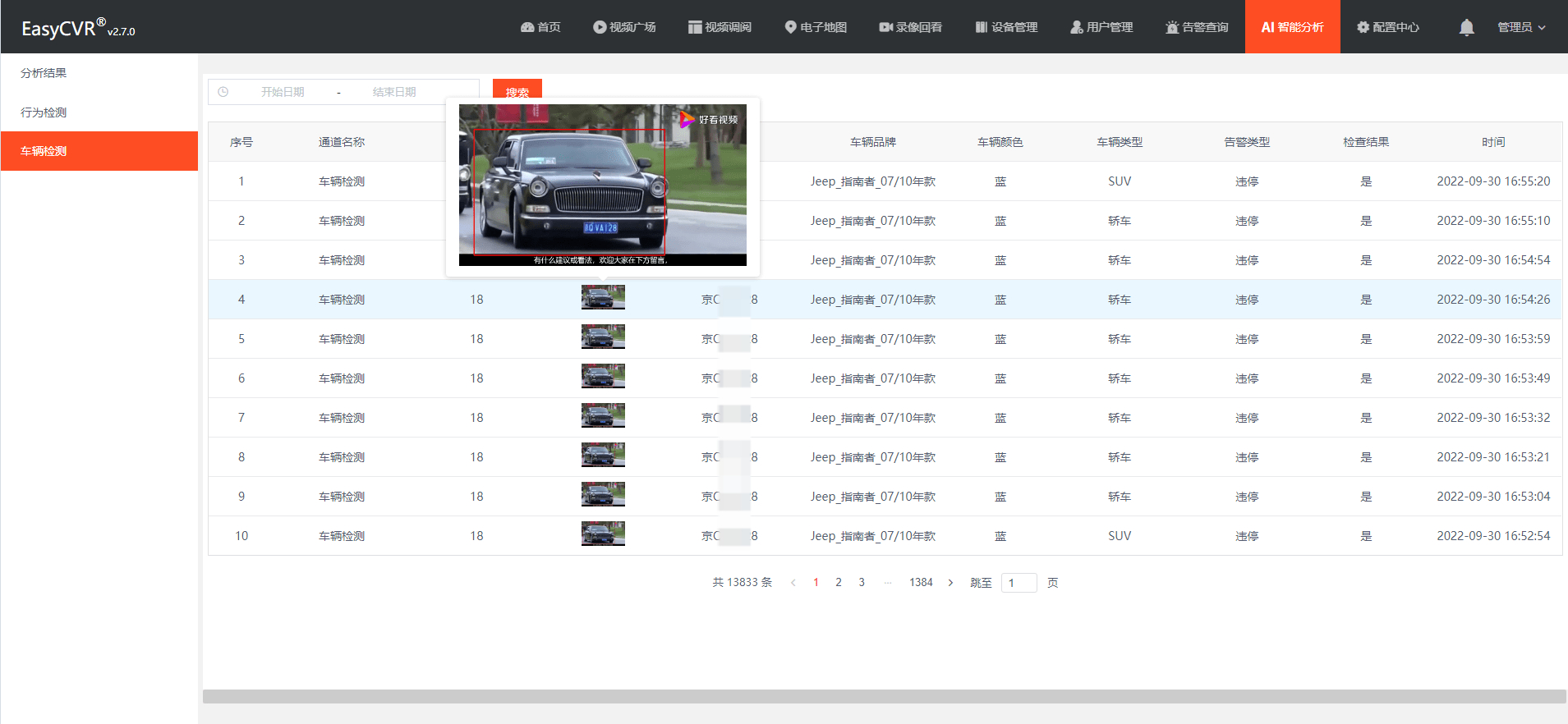
Task: Open 录像回看 playback tab
Action: tap(910, 27)
